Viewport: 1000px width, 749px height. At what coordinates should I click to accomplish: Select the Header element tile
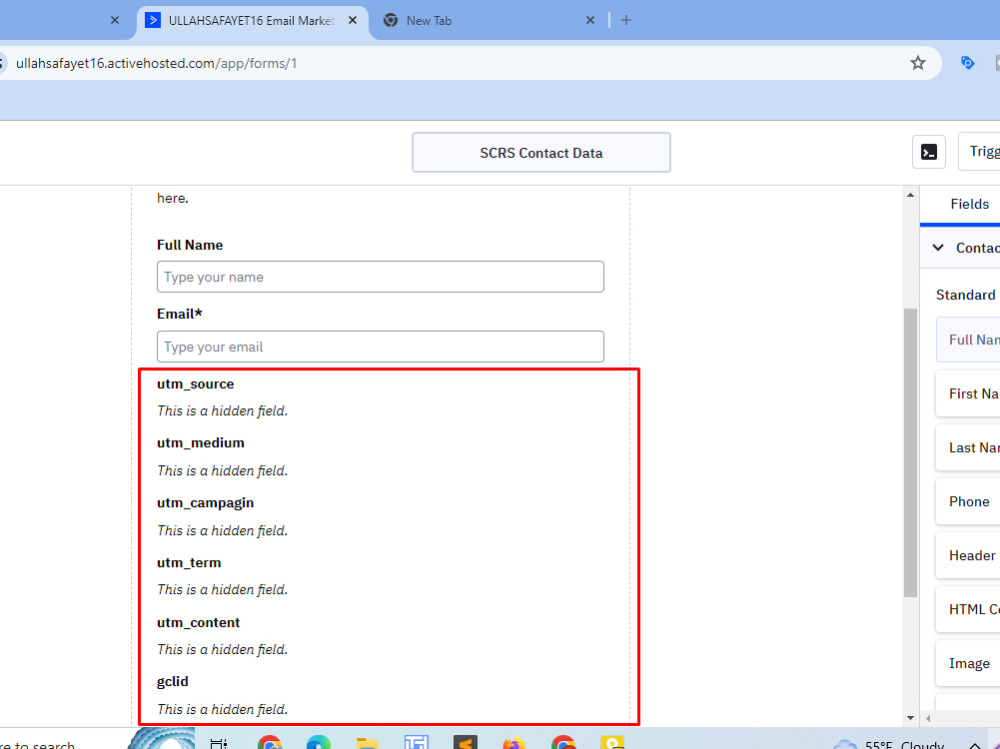[x=968, y=556]
